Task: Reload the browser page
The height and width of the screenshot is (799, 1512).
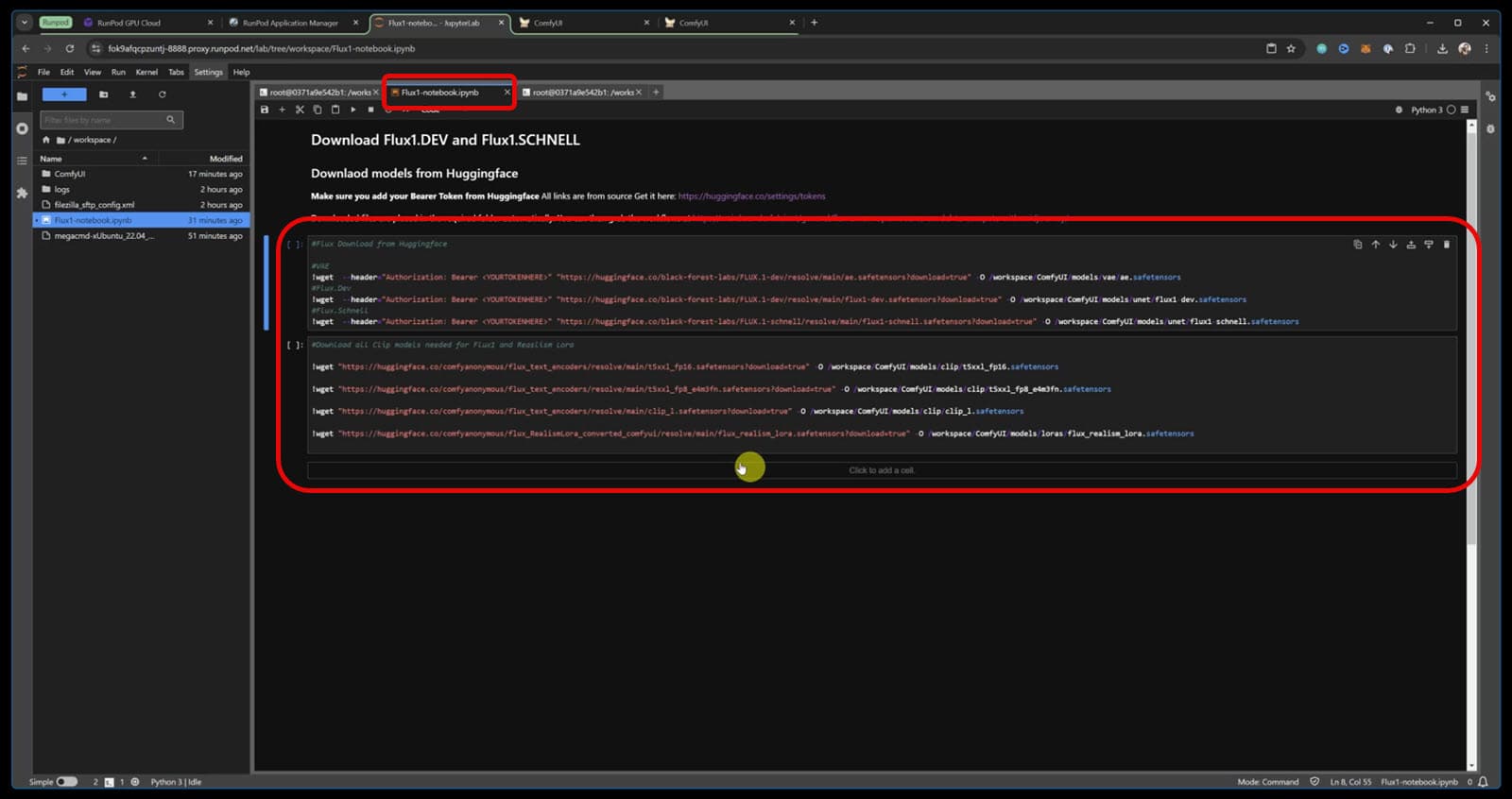Action: pyautogui.click(x=69, y=48)
